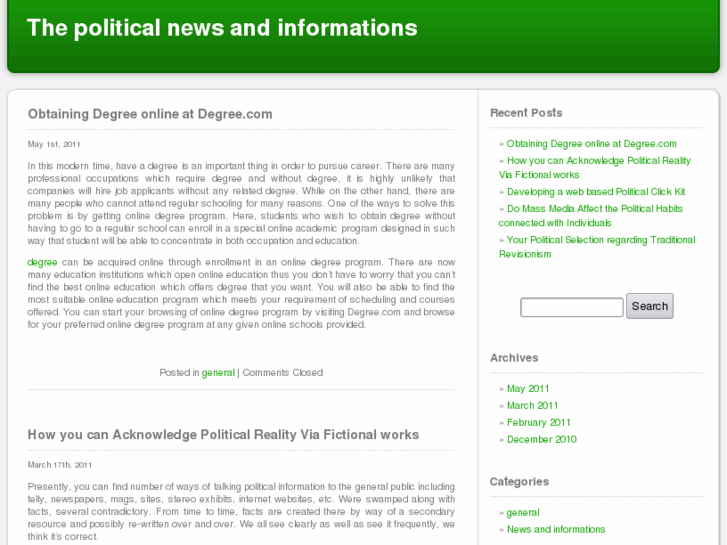Open recent post 'Developing a web based Political Click Kit'
The height and width of the screenshot is (545, 727).
tap(596, 192)
